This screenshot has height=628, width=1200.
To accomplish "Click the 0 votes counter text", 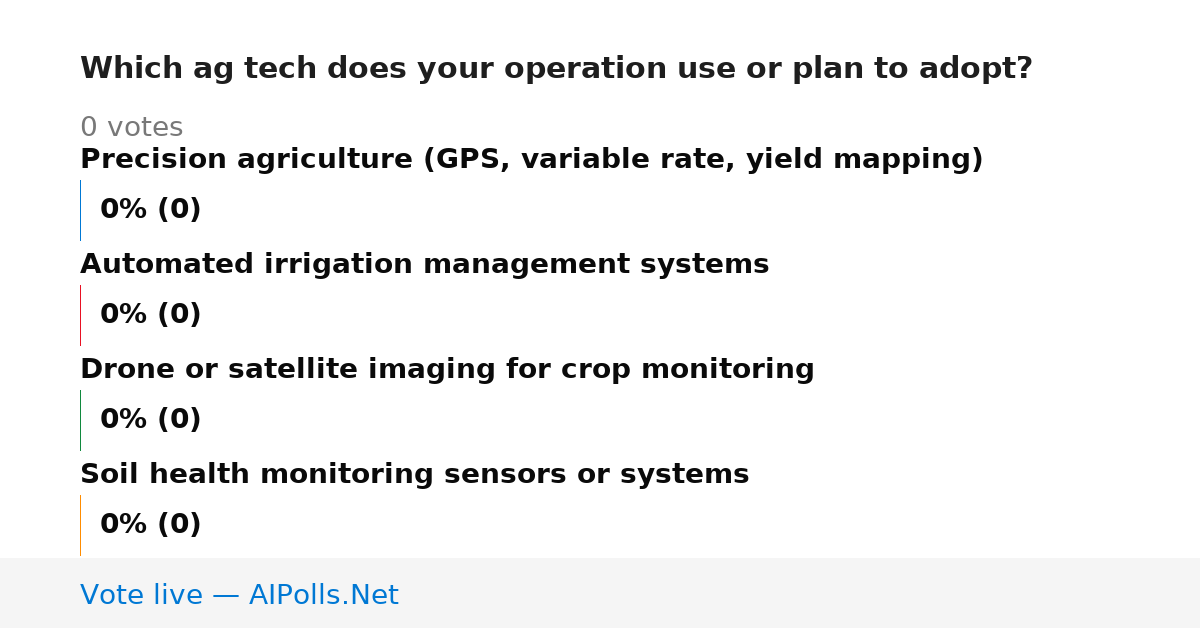I will (131, 128).
